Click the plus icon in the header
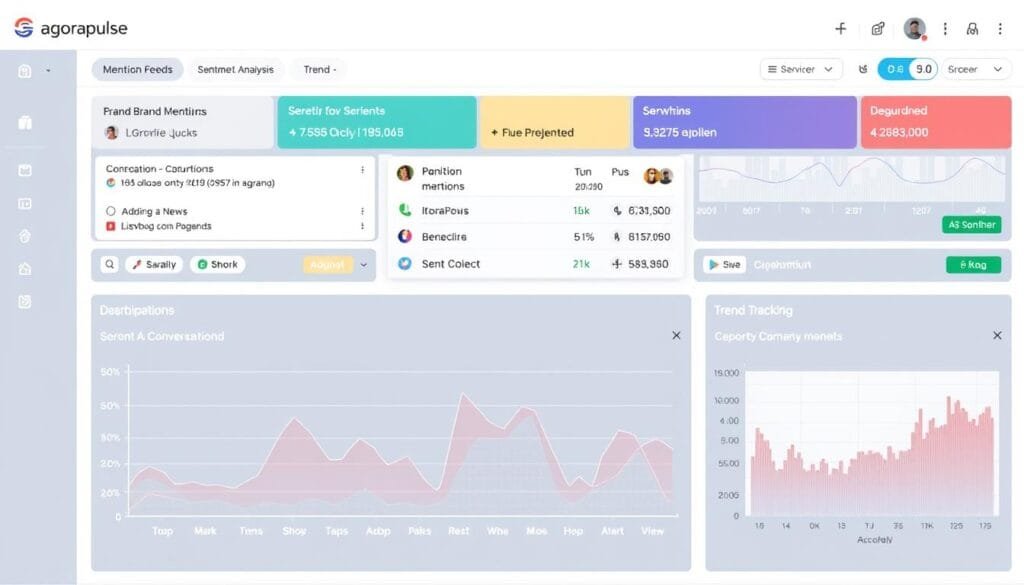Viewport: 1024px width, 585px height. [840, 29]
